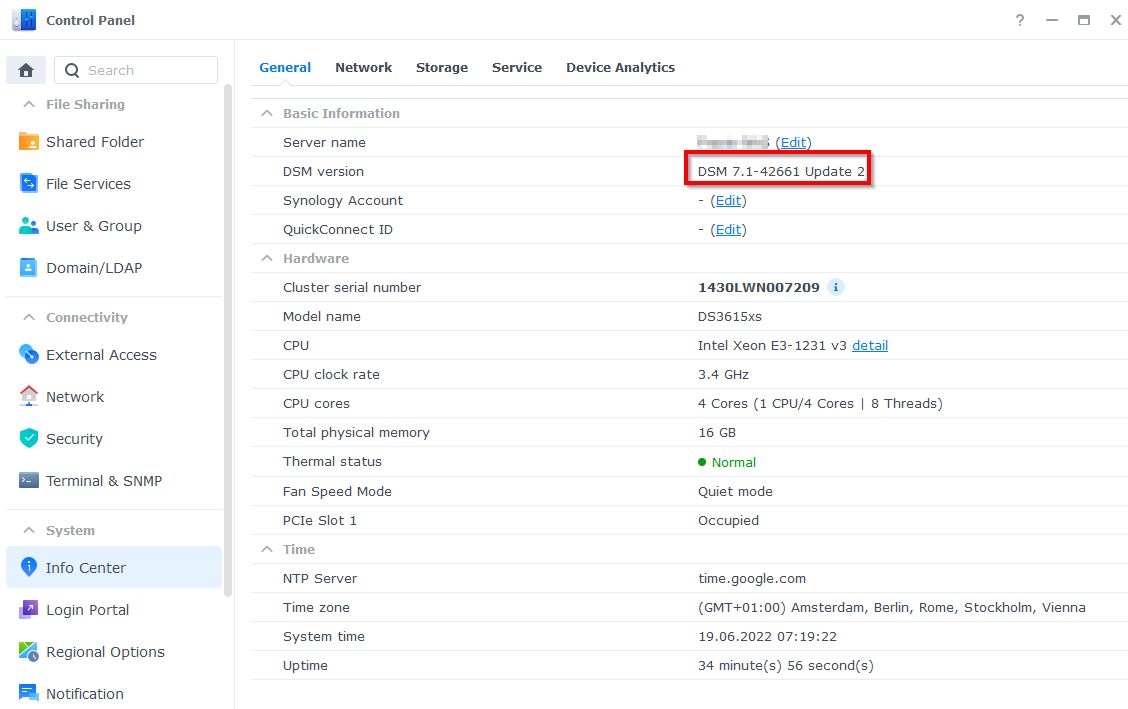Click the GMT+01:00 time zone value
The image size is (1128, 709).
[891, 608]
